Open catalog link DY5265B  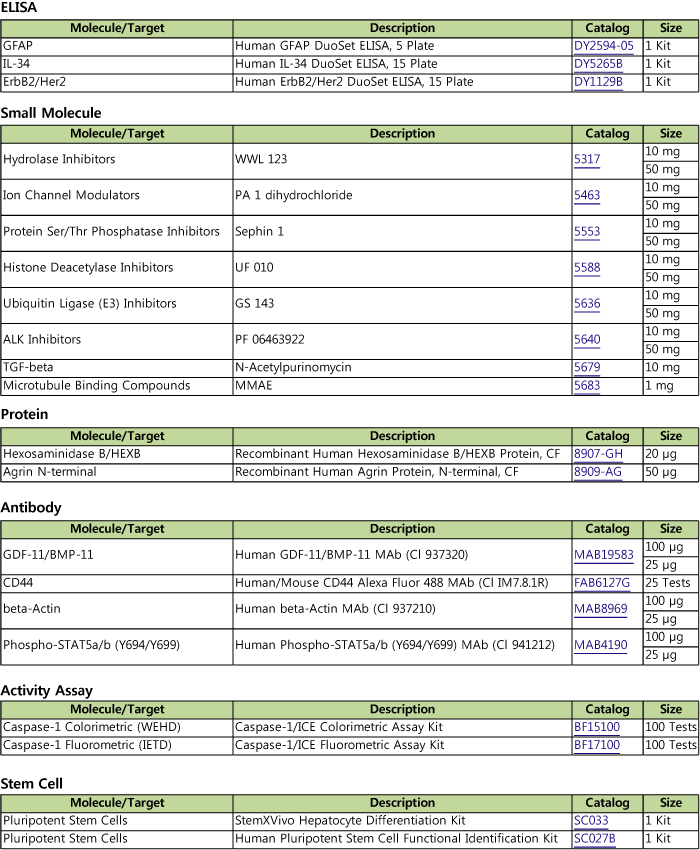pyautogui.click(x=598, y=64)
